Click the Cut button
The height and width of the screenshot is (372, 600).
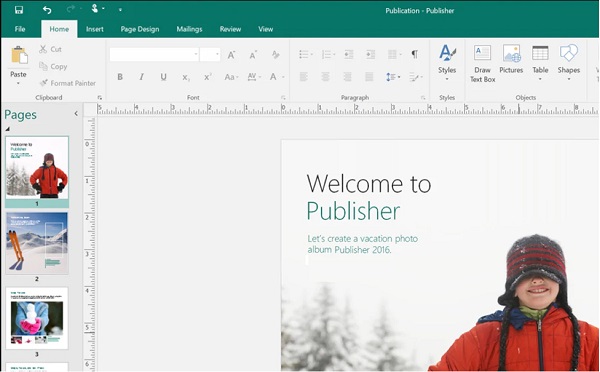(x=51, y=49)
